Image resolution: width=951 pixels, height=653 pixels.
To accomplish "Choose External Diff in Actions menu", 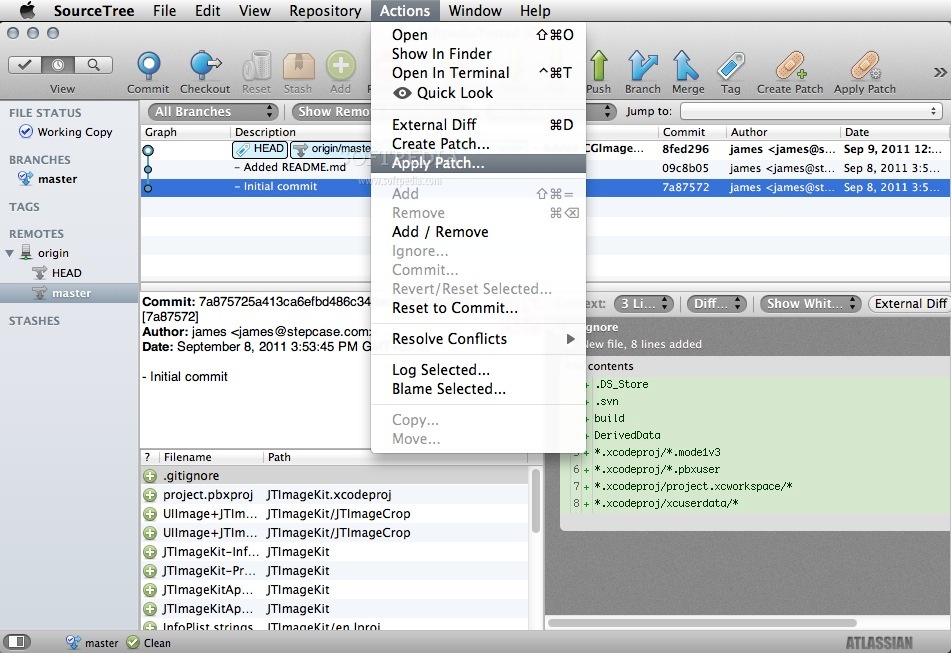I will pos(478,125).
